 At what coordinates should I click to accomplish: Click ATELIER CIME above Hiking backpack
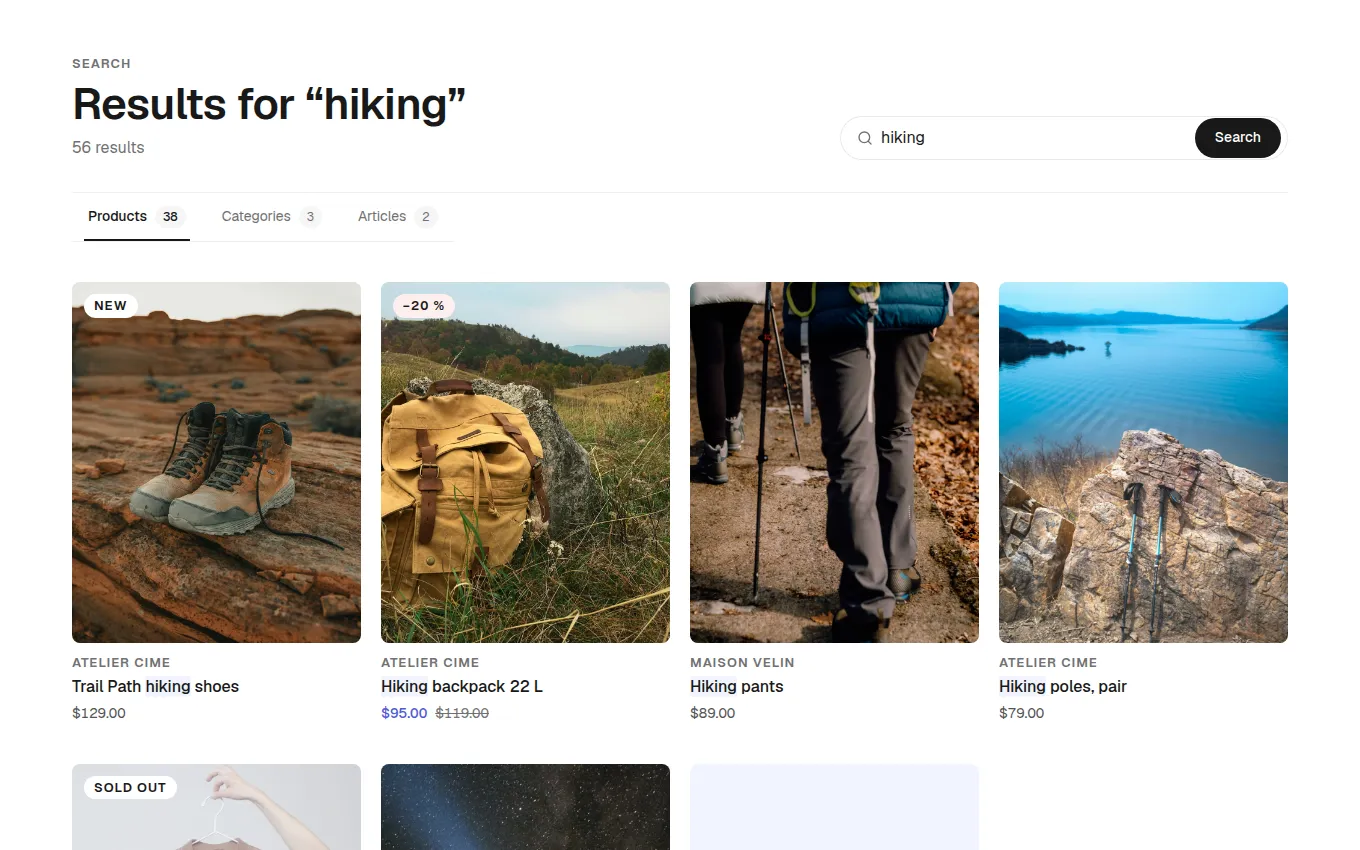pyautogui.click(x=430, y=662)
